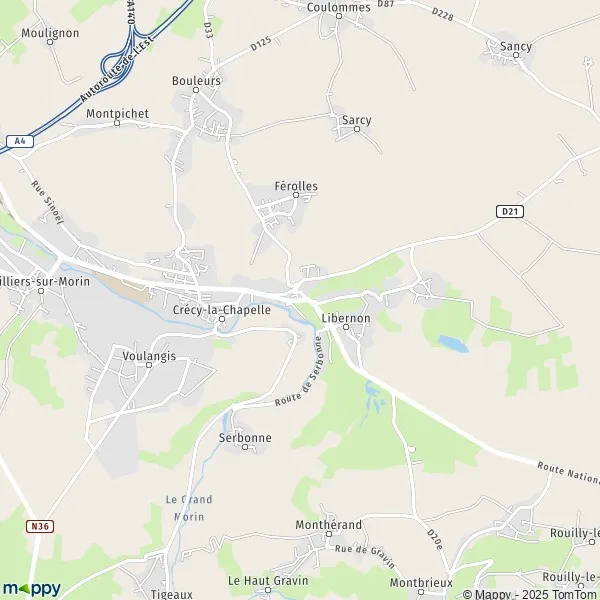Click the A4 motorway shield
600x600 pixels.
[x=20, y=141]
